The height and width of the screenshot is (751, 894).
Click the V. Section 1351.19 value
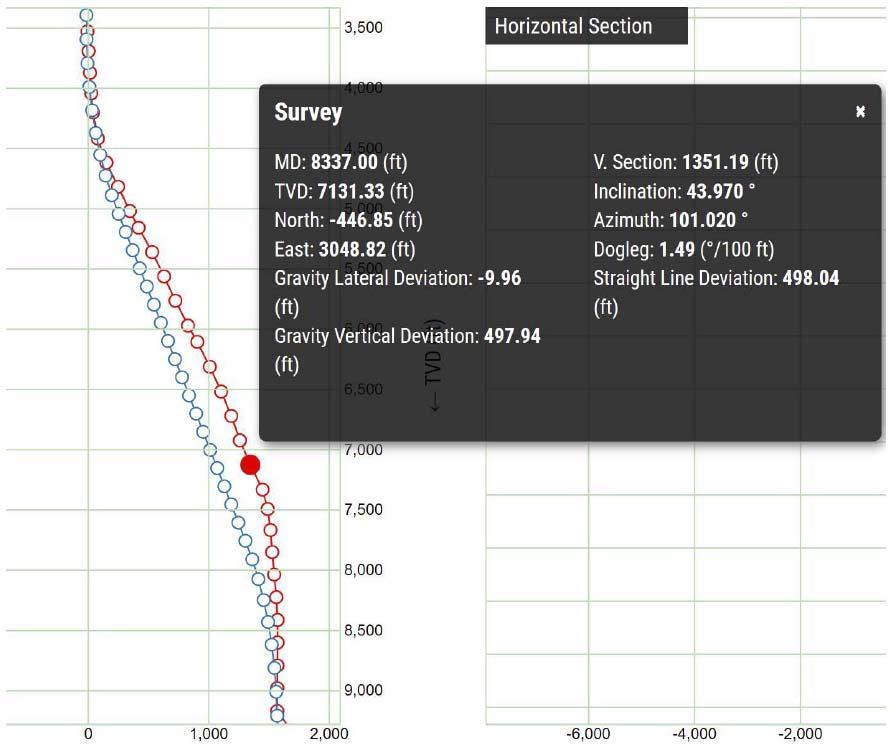pyautogui.click(x=715, y=162)
